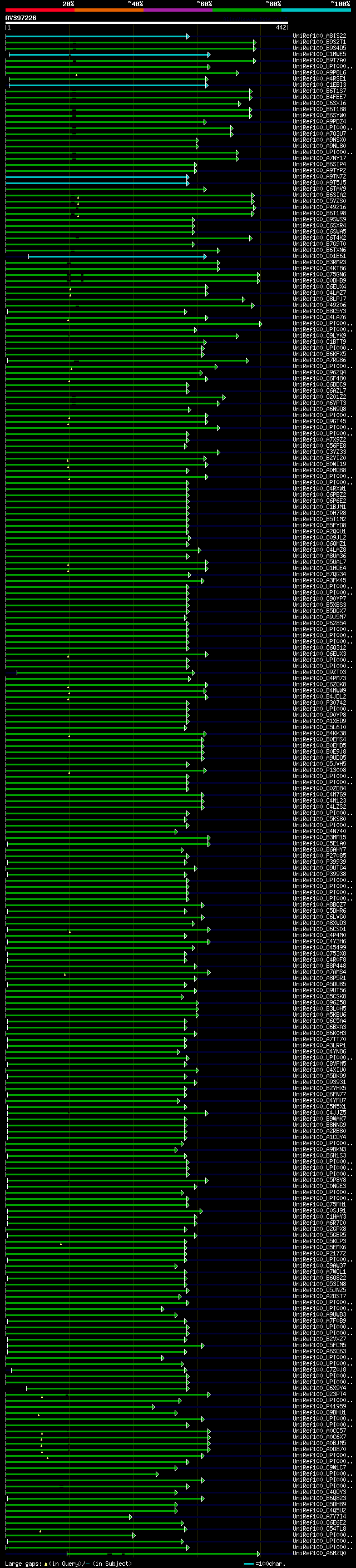Select label UniRef100_B6T1S7

point(319,91)
